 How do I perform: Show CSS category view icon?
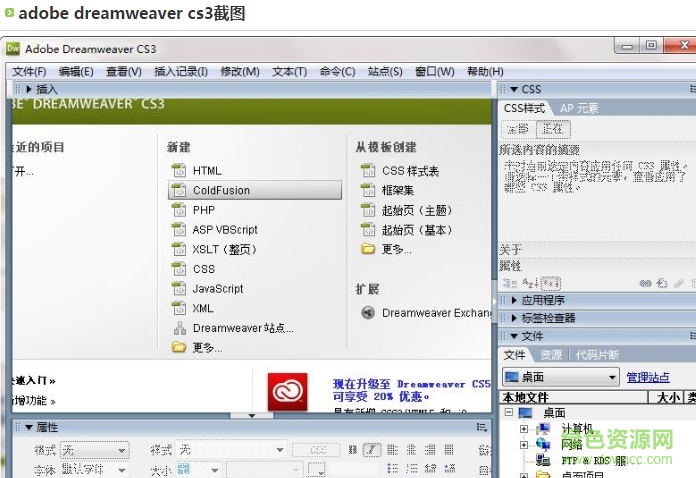coord(510,283)
